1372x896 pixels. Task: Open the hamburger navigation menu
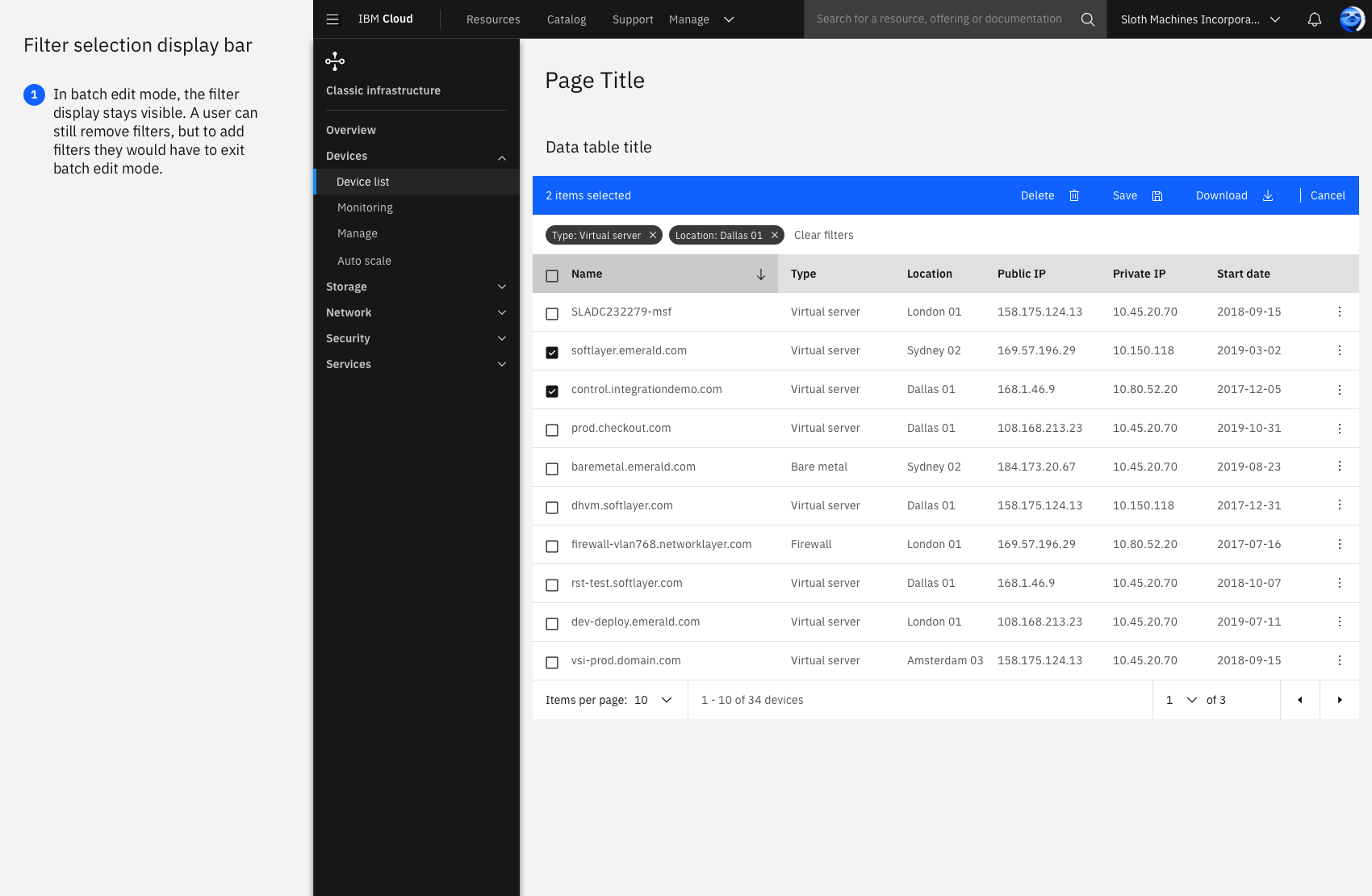click(333, 19)
